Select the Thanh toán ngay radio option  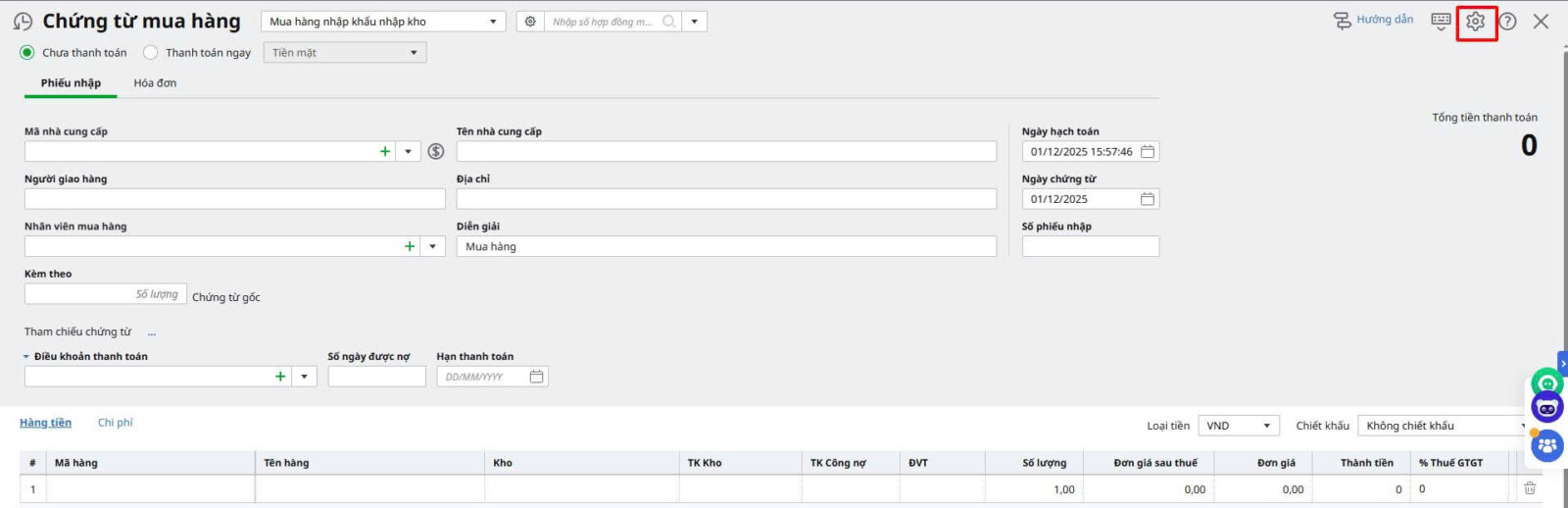point(151,53)
